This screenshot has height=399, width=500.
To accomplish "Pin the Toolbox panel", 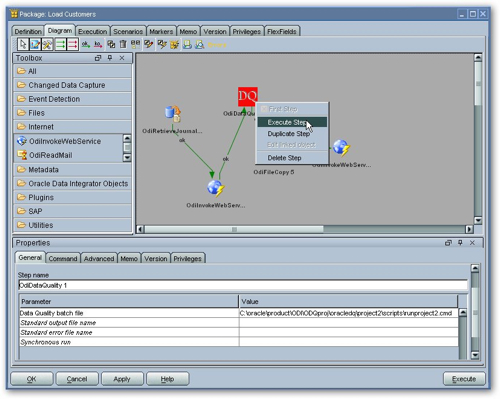I will pos(110,58).
